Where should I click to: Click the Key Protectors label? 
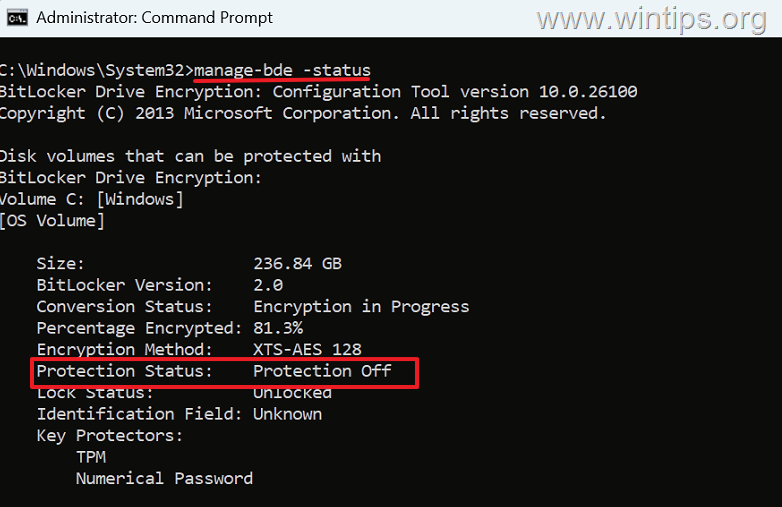click(x=110, y=436)
